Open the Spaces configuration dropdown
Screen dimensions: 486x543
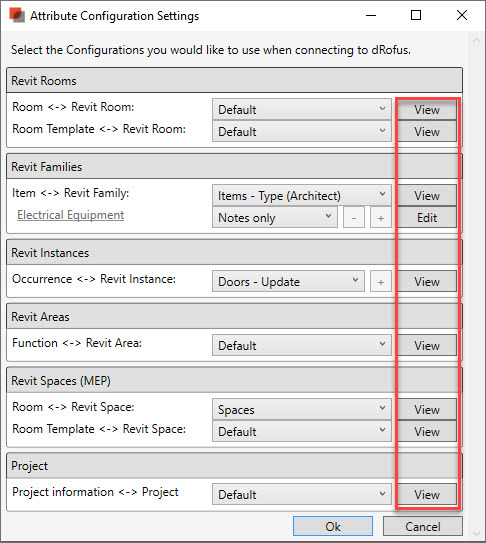[302, 409]
